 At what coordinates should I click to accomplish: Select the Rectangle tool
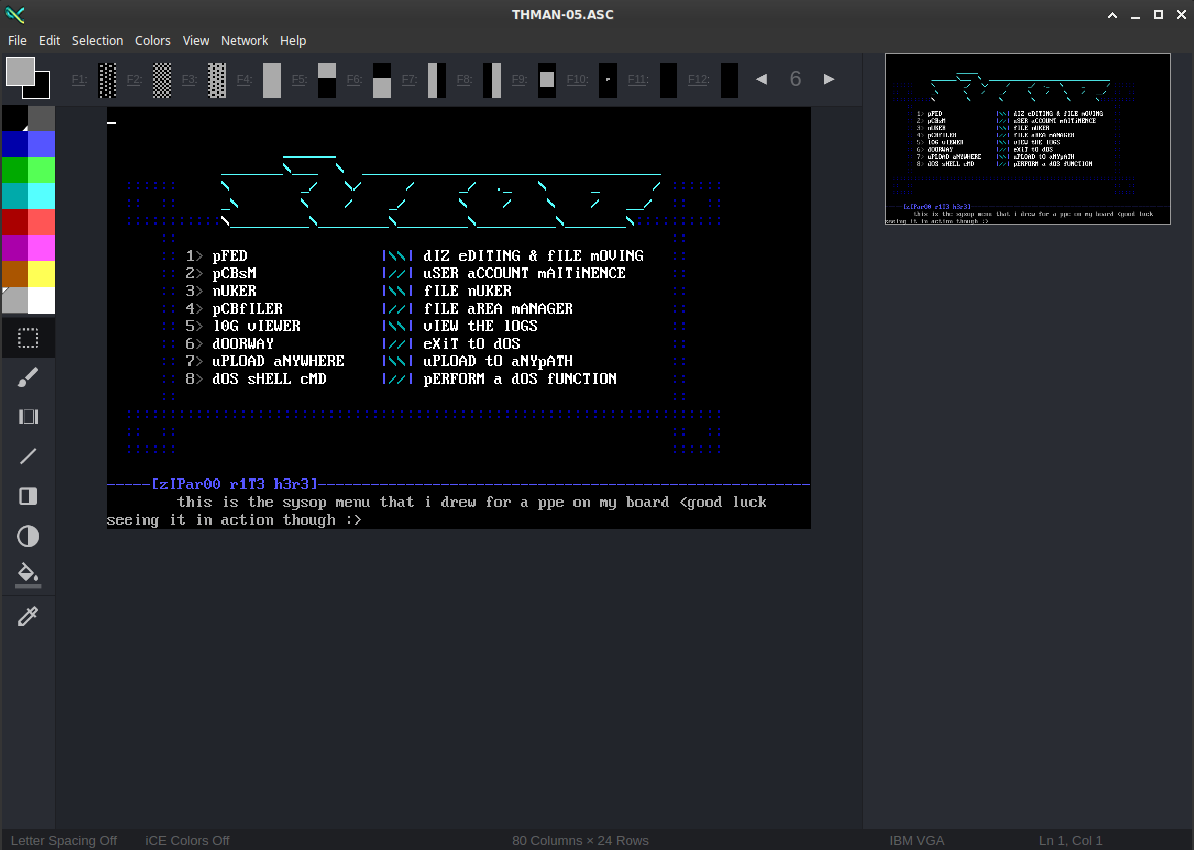[x=28, y=496]
